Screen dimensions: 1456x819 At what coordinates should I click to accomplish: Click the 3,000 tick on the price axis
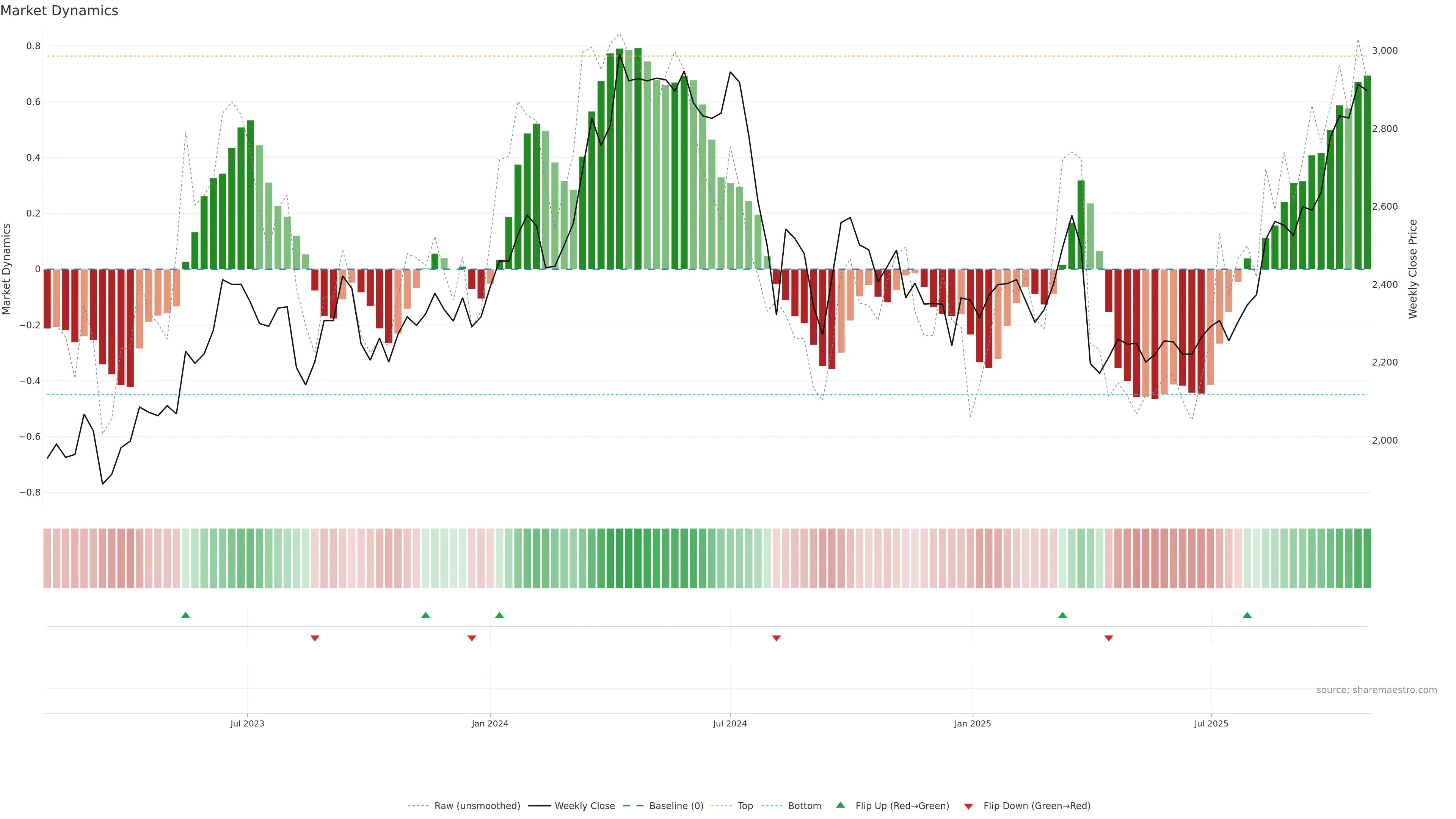coord(1384,51)
